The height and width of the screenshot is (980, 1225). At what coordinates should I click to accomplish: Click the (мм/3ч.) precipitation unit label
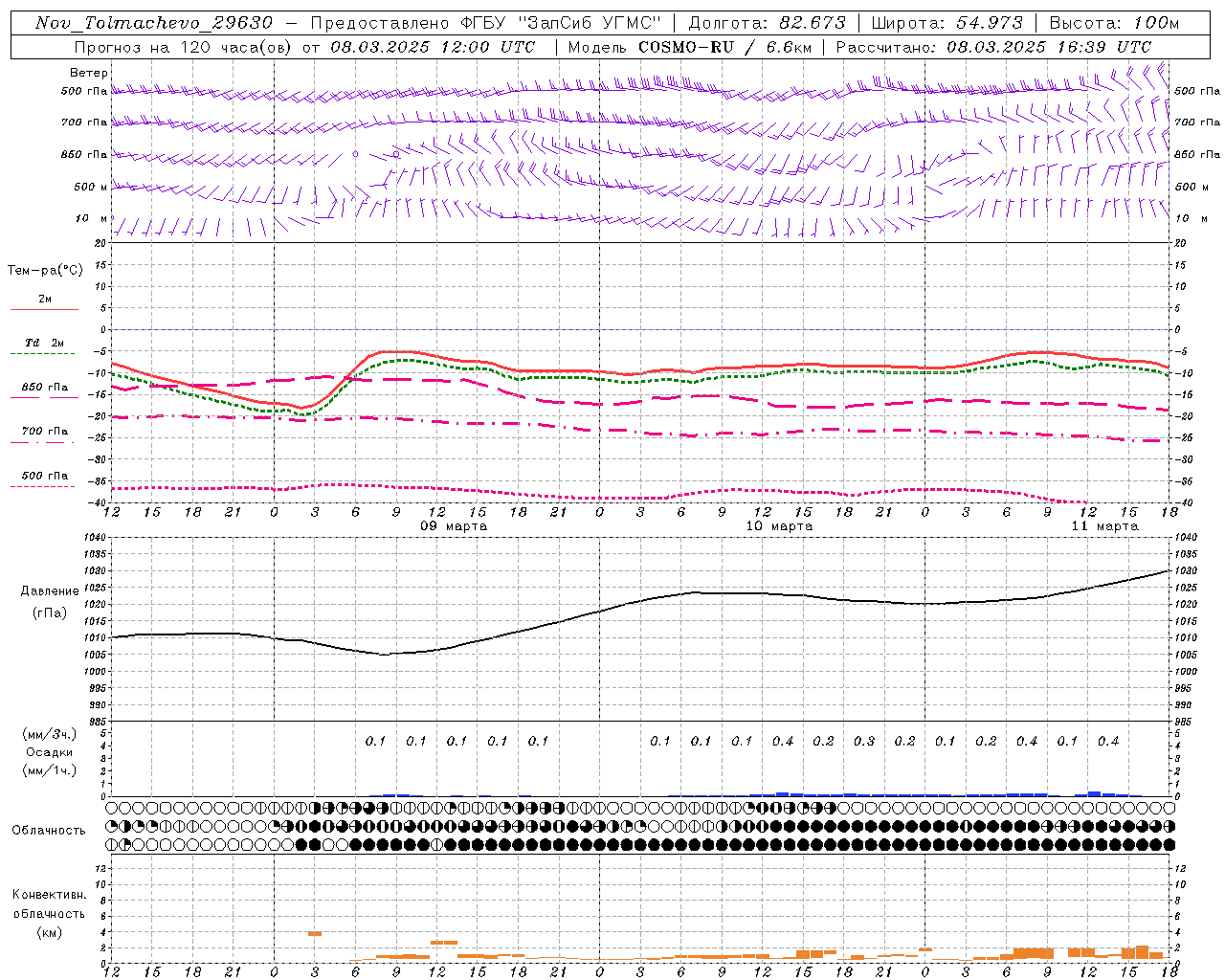point(49,734)
